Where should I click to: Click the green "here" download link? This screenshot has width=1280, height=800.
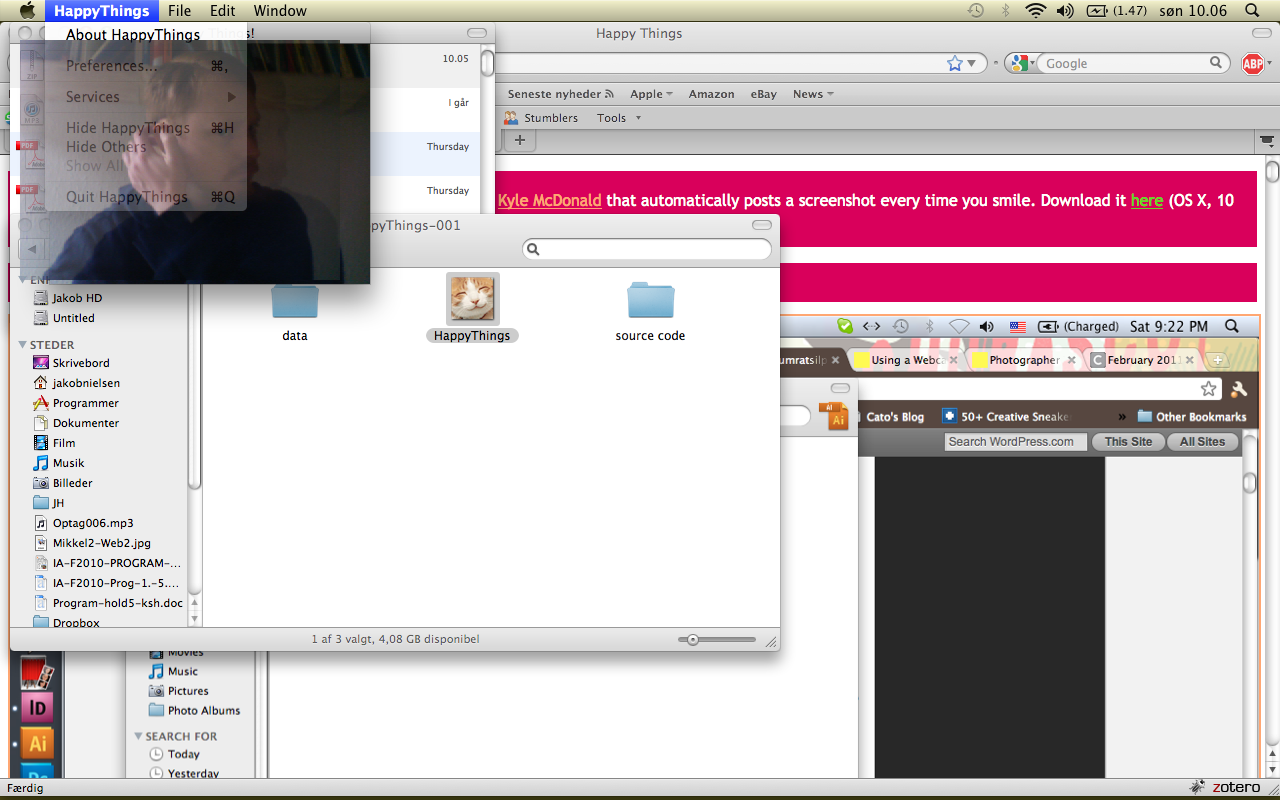coord(1146,200)
